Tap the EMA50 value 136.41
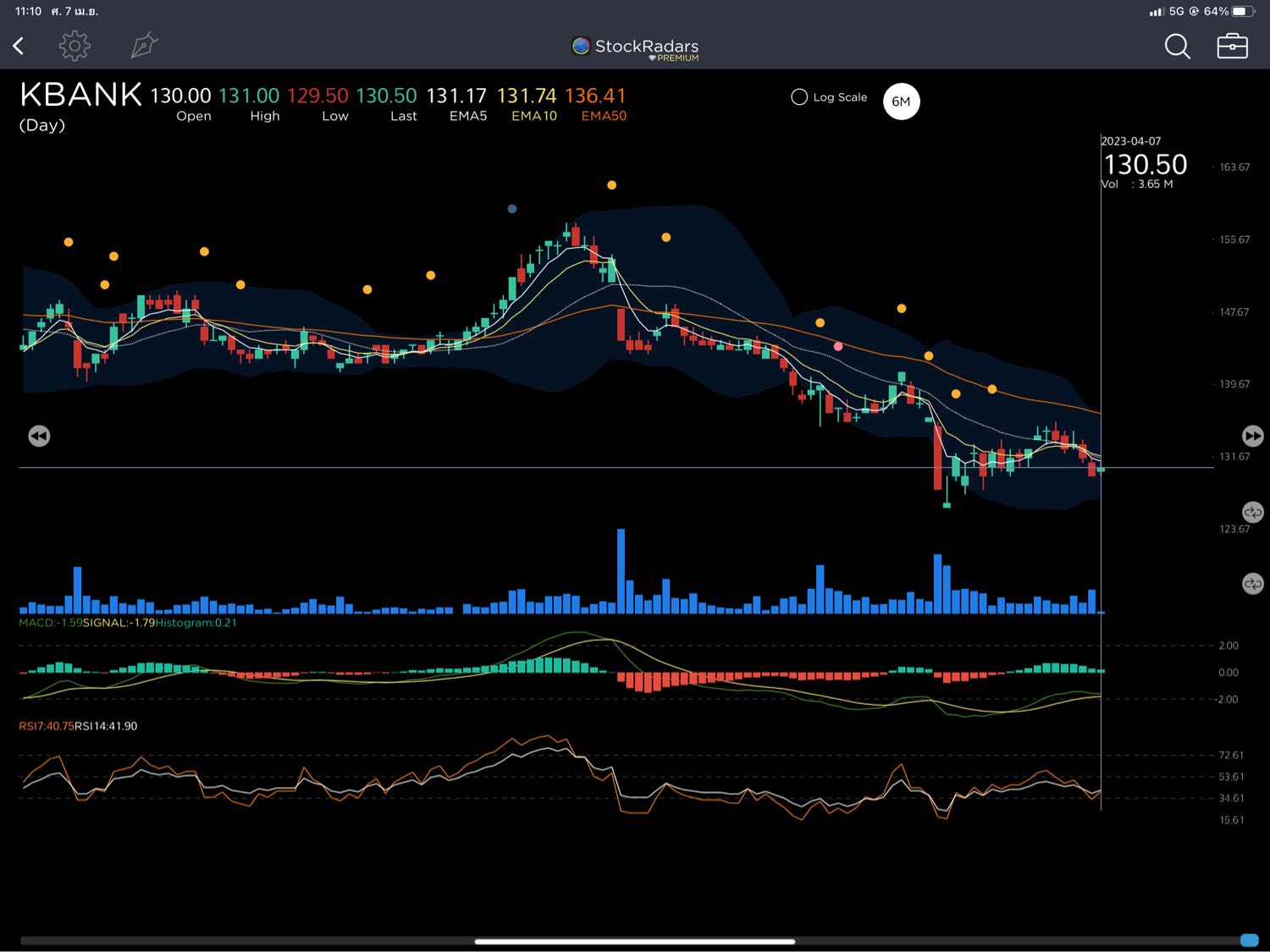Image resolution: width=1270 pixels, height=952 pixels. [x=595, y=96]
